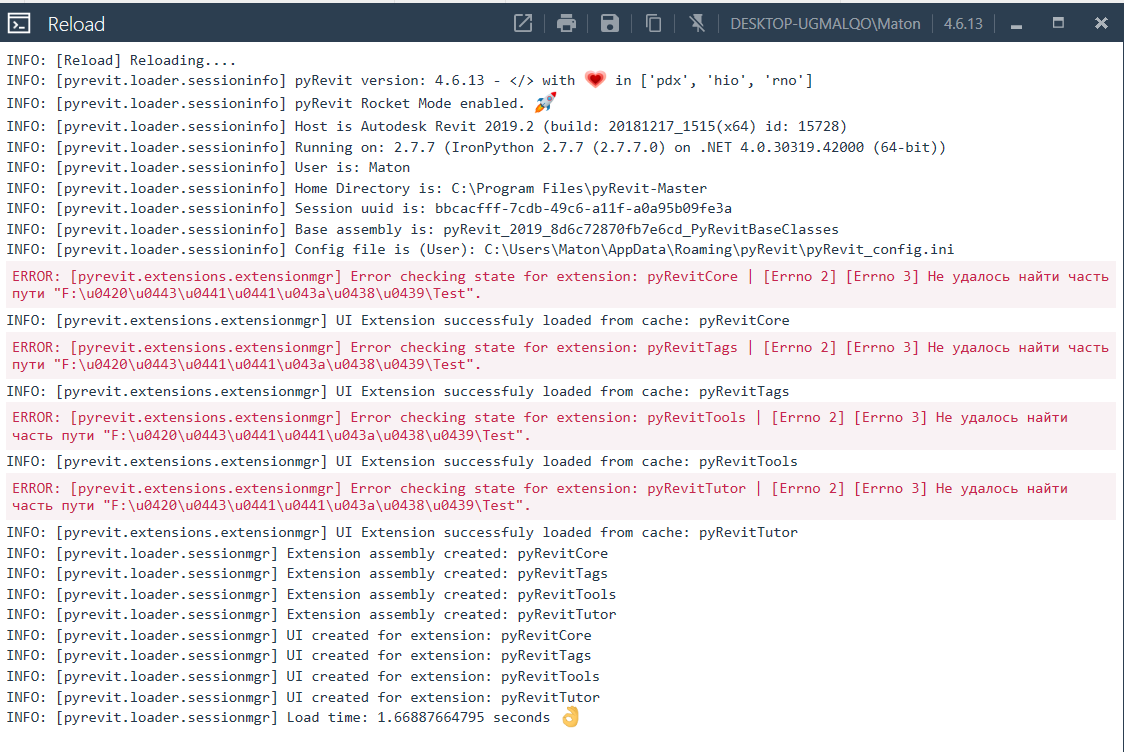Toggle the keep-on-top pin
This screenshot has height=752, width=1124.
(x=697, y=23)
